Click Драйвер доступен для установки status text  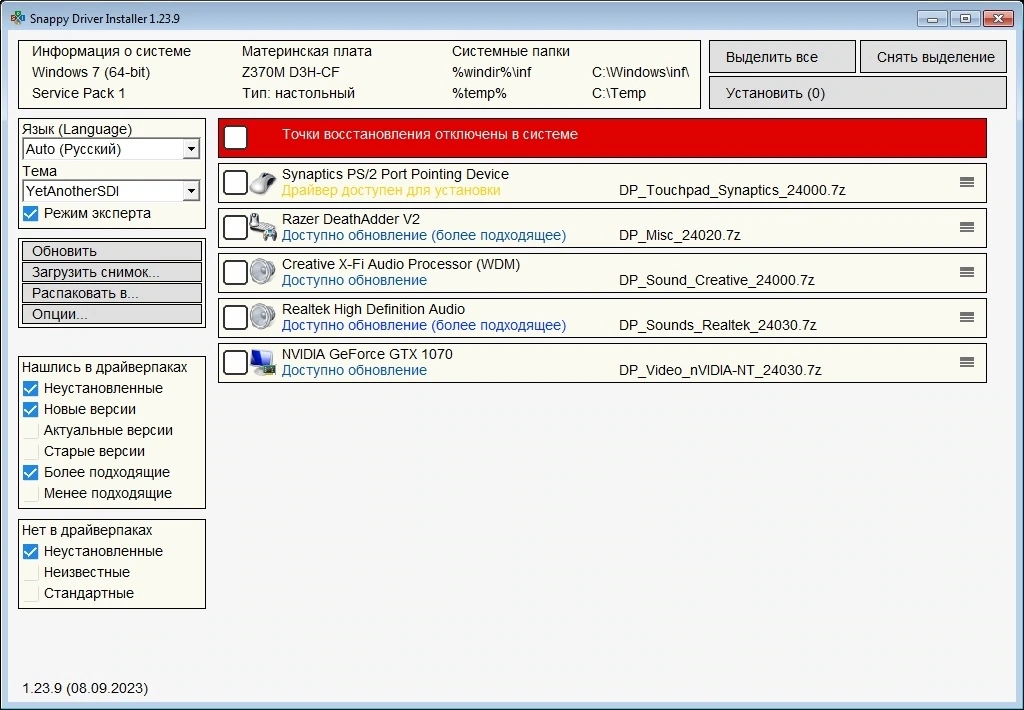[x=391, y=191]
